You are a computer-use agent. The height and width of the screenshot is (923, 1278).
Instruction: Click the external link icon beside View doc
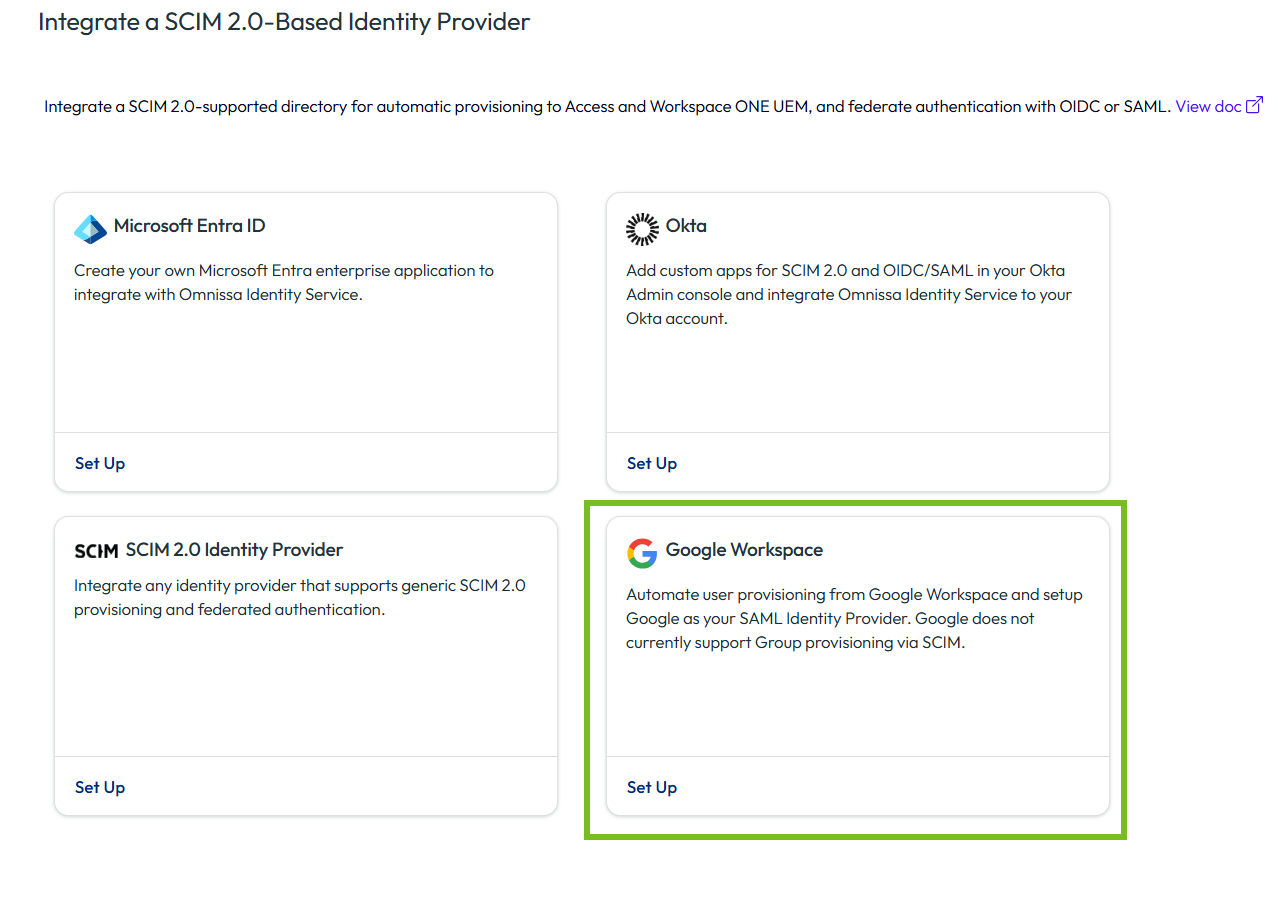point(1254,105)
